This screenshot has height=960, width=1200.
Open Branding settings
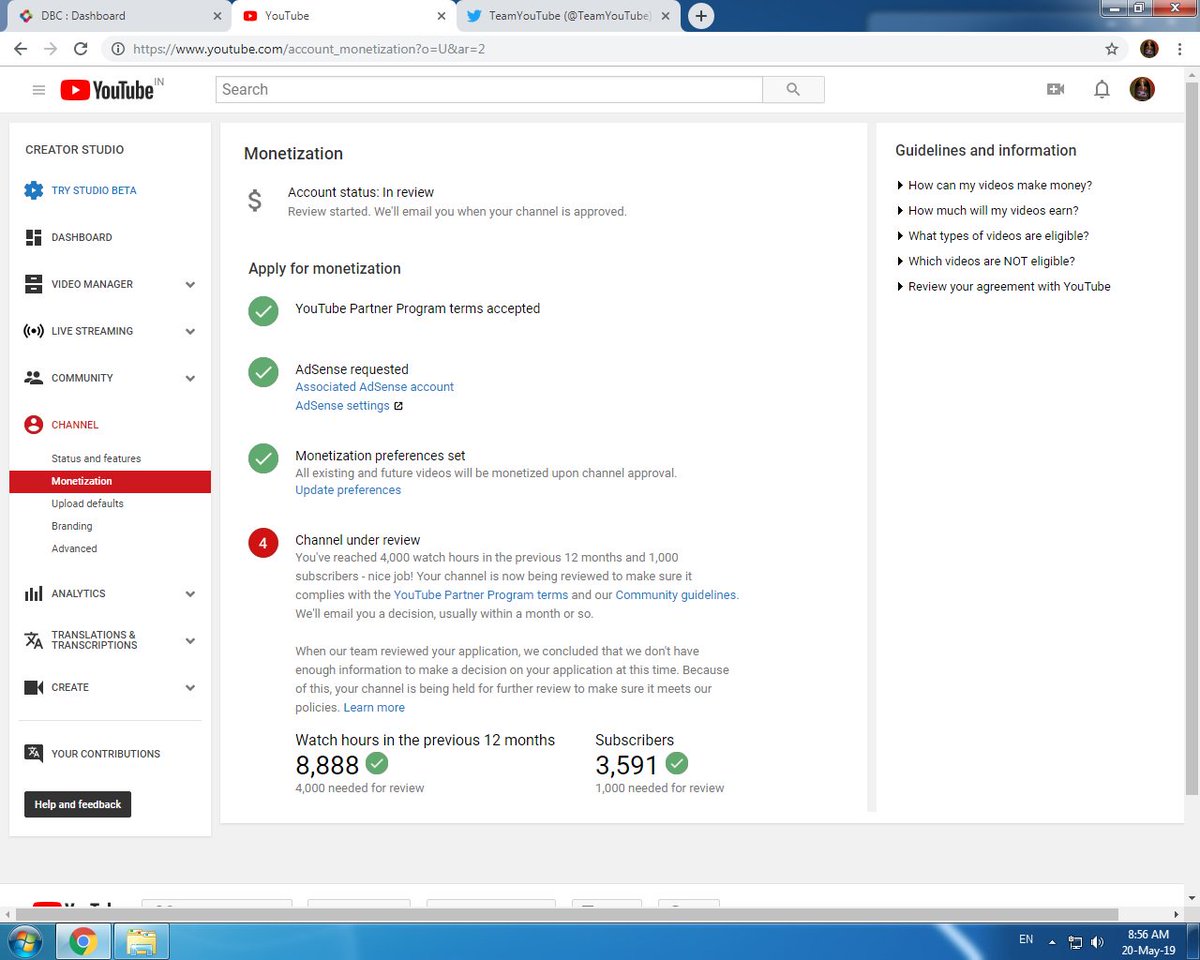click(72, 526)
